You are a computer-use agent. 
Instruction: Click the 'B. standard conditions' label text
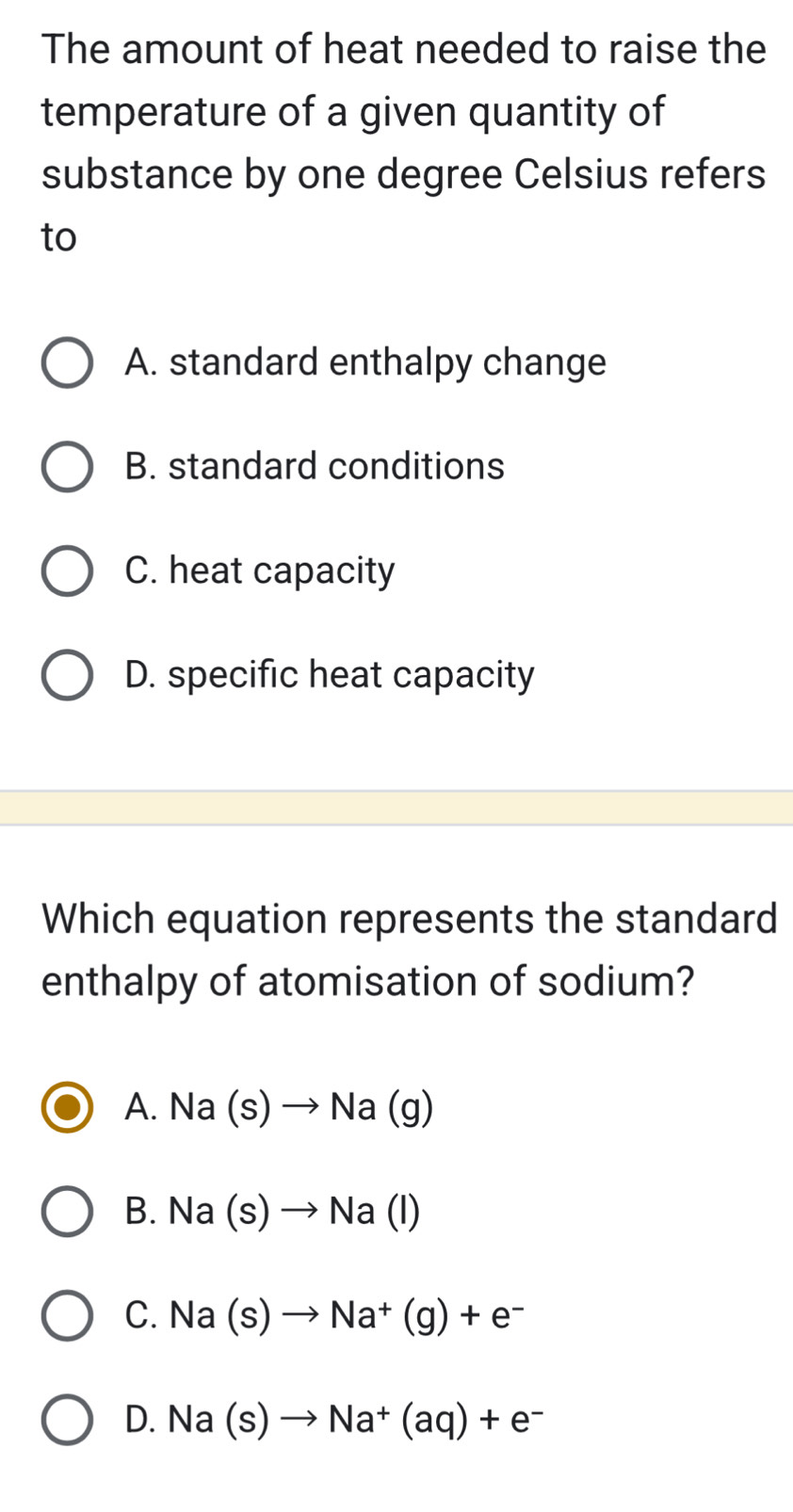pos(315,466)
